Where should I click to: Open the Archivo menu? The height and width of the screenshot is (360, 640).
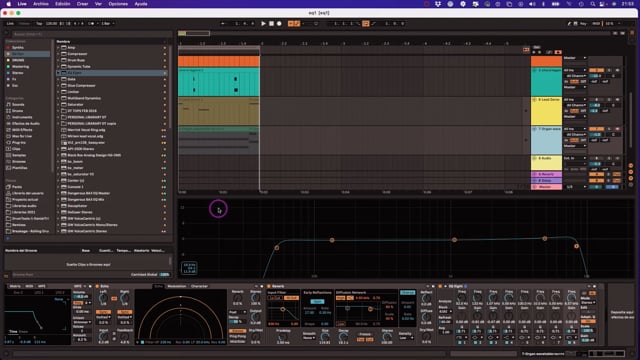point(41,4)
